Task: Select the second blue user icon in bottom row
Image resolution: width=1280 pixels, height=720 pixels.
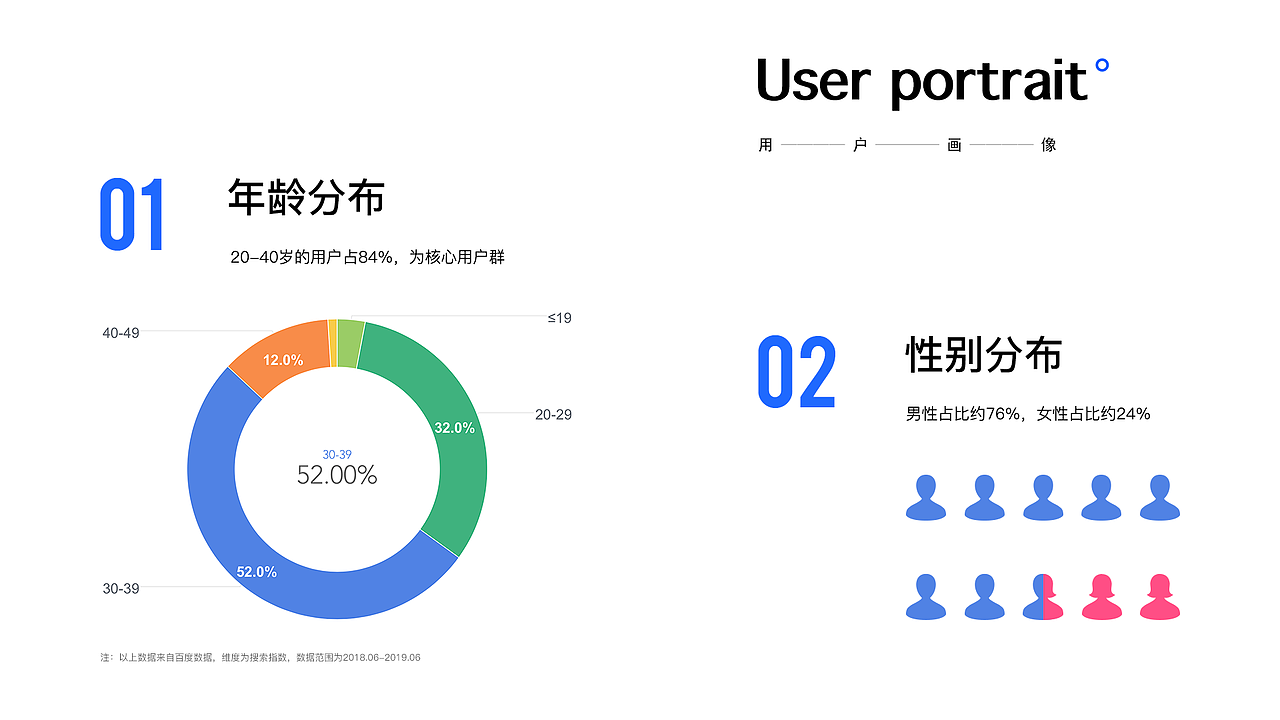Action: (983, 597)
